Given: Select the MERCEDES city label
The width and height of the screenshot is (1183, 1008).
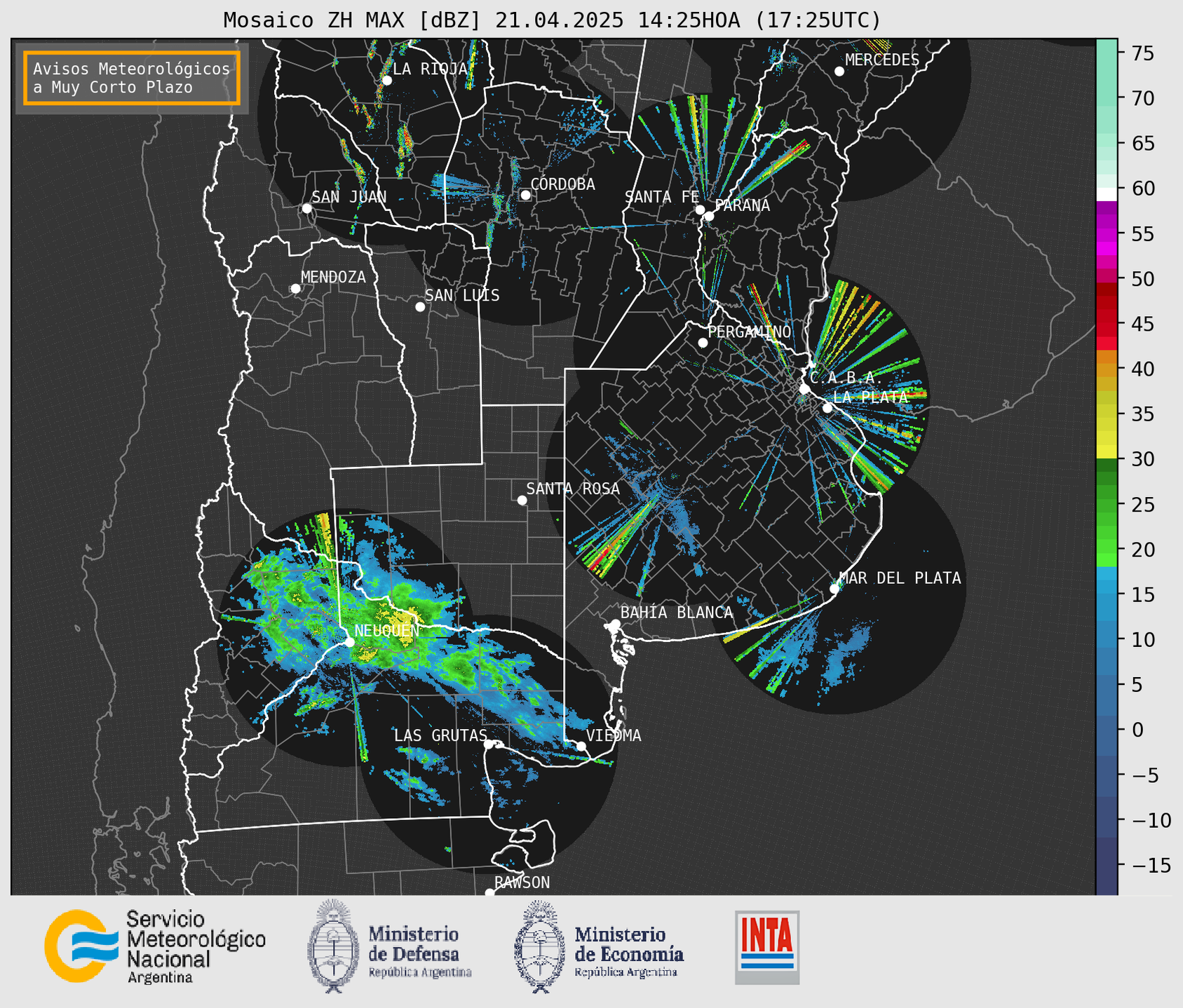Looking at the screenshot, I should 882,60.
